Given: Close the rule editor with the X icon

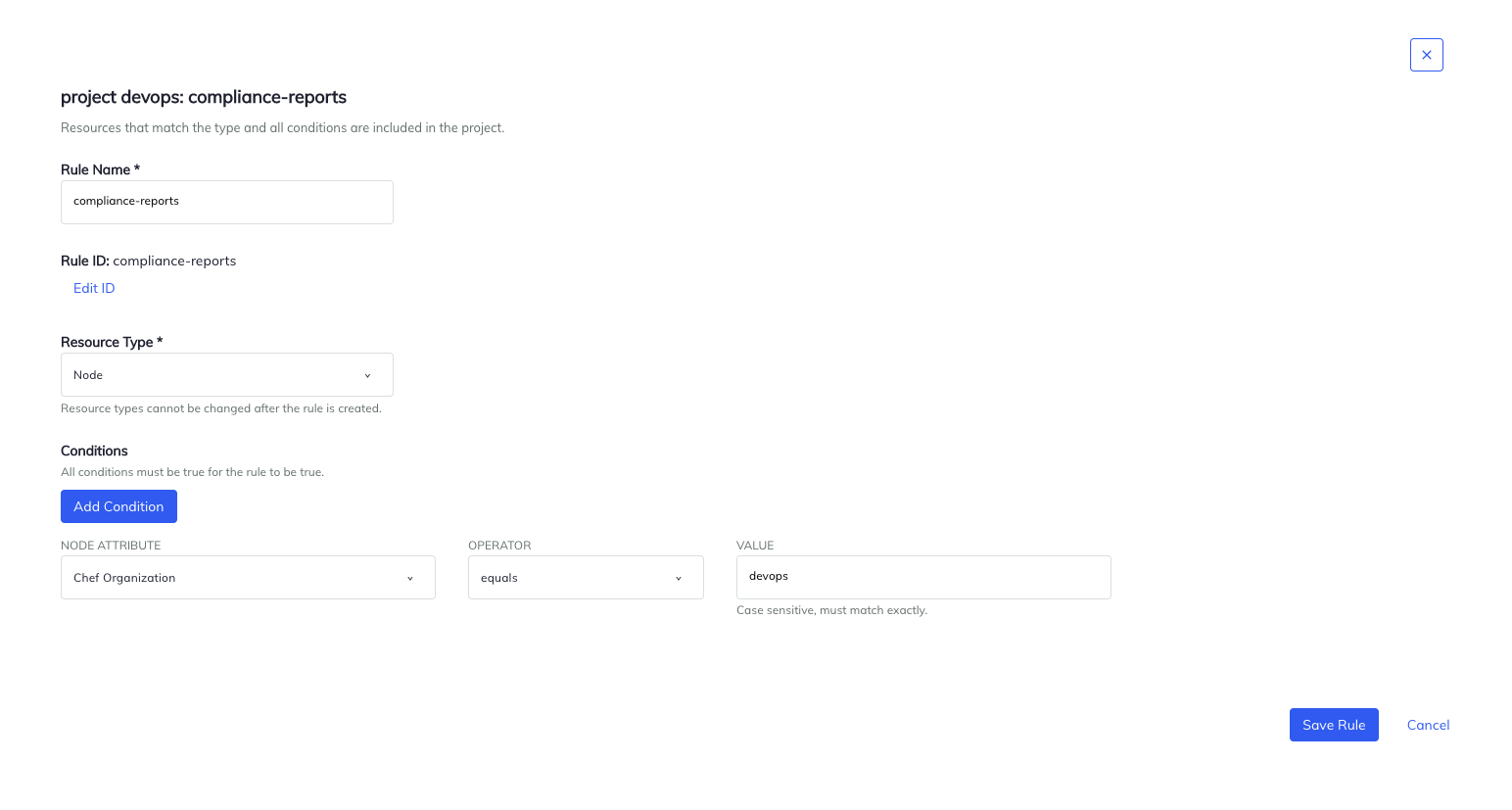Looking at the screenshot, I should (1426, 55).
